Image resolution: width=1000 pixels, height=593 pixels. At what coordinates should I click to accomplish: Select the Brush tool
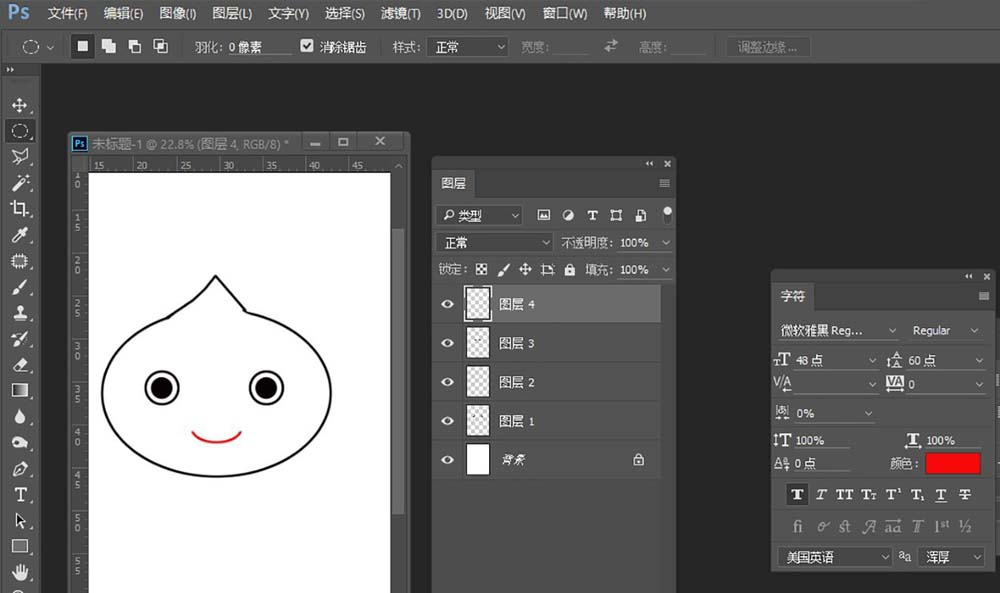[19, 287]
